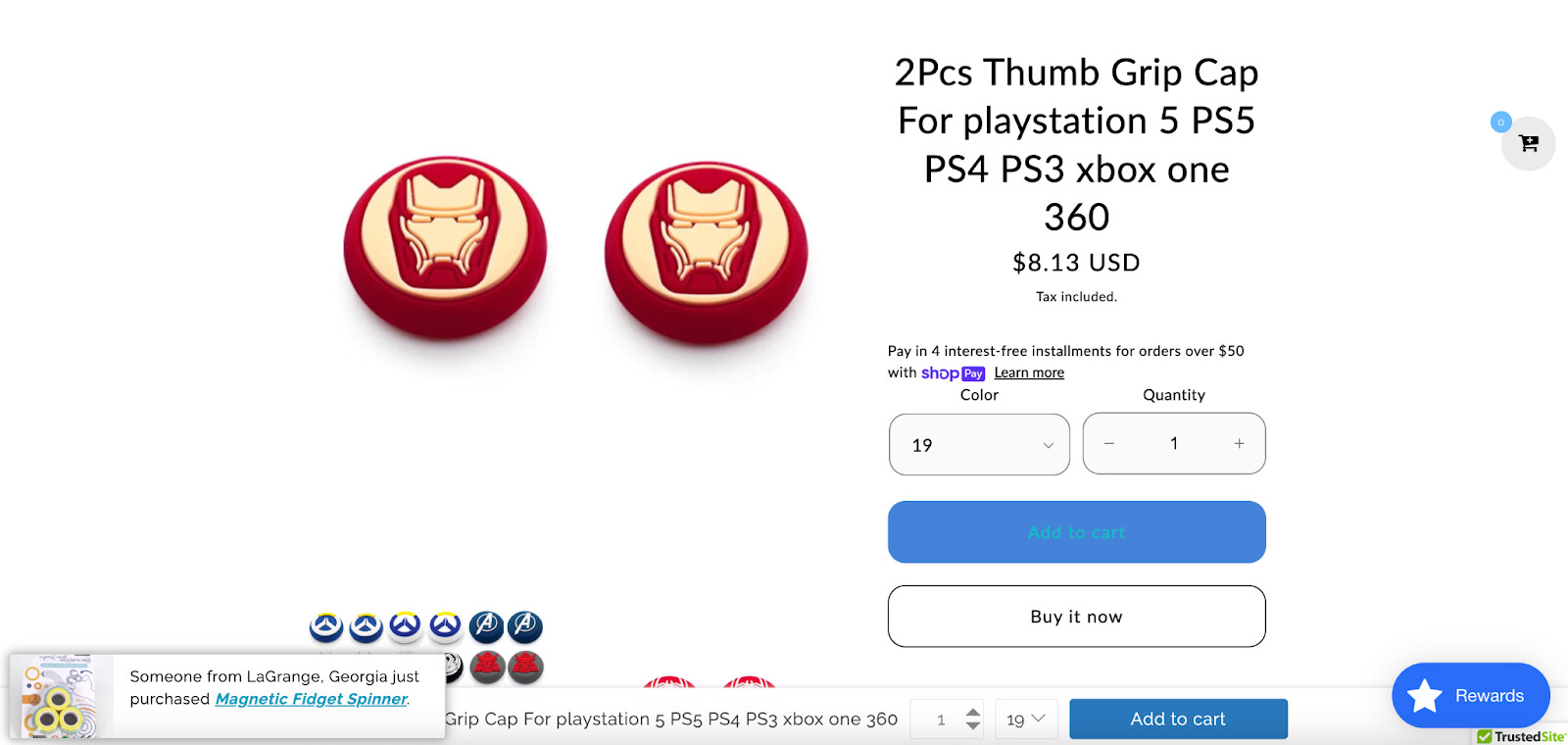Click the large blue Add to cart button
Screen dimensions: 1568x745
coord(1076,532)
